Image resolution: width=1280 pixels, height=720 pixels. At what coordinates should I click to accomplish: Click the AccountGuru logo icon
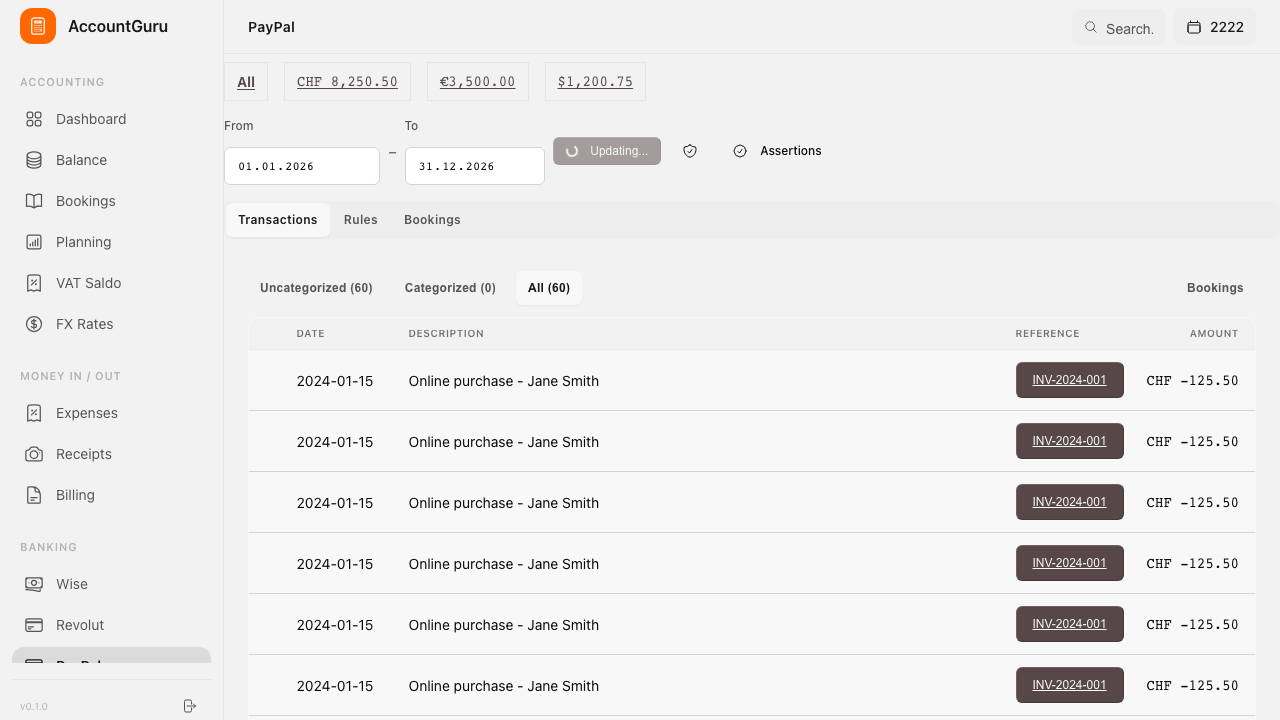pyautogui.click(x=38, y=26)
